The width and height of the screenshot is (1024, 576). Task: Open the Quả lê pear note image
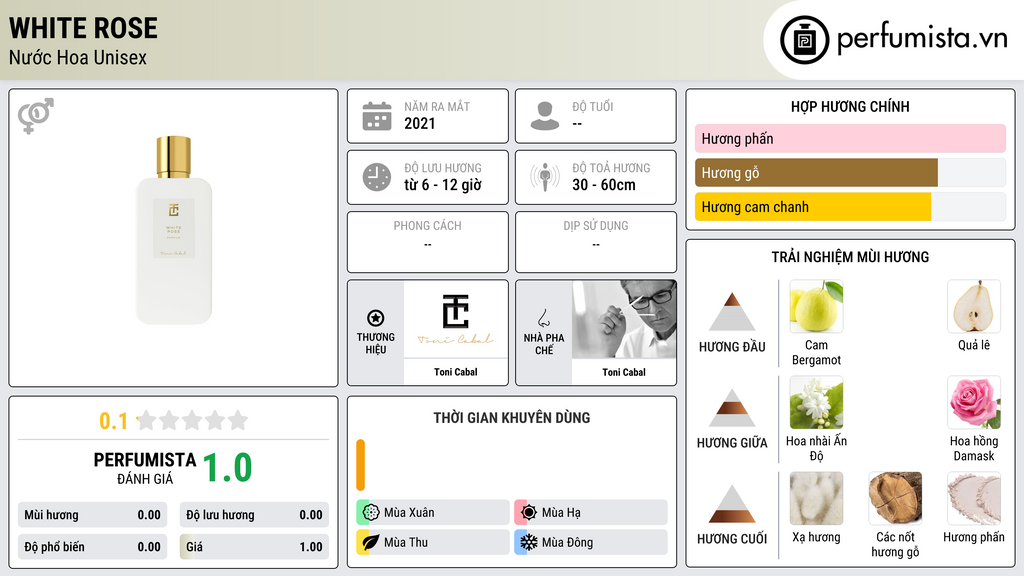974,306
